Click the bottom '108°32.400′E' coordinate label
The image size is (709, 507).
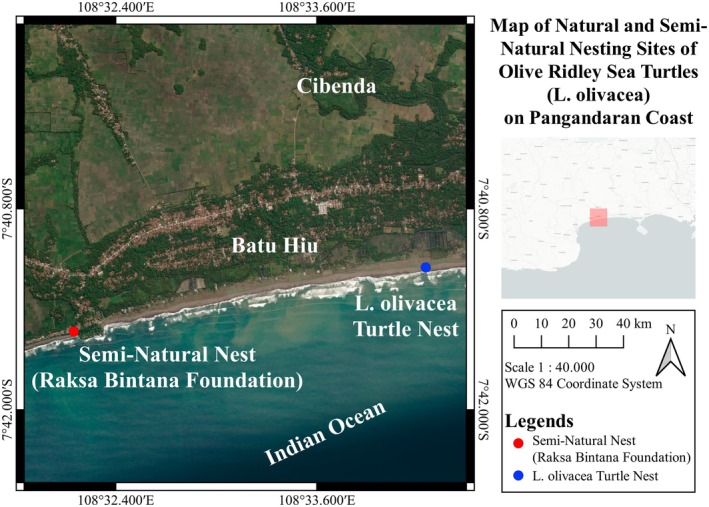[x=116, y=500]
